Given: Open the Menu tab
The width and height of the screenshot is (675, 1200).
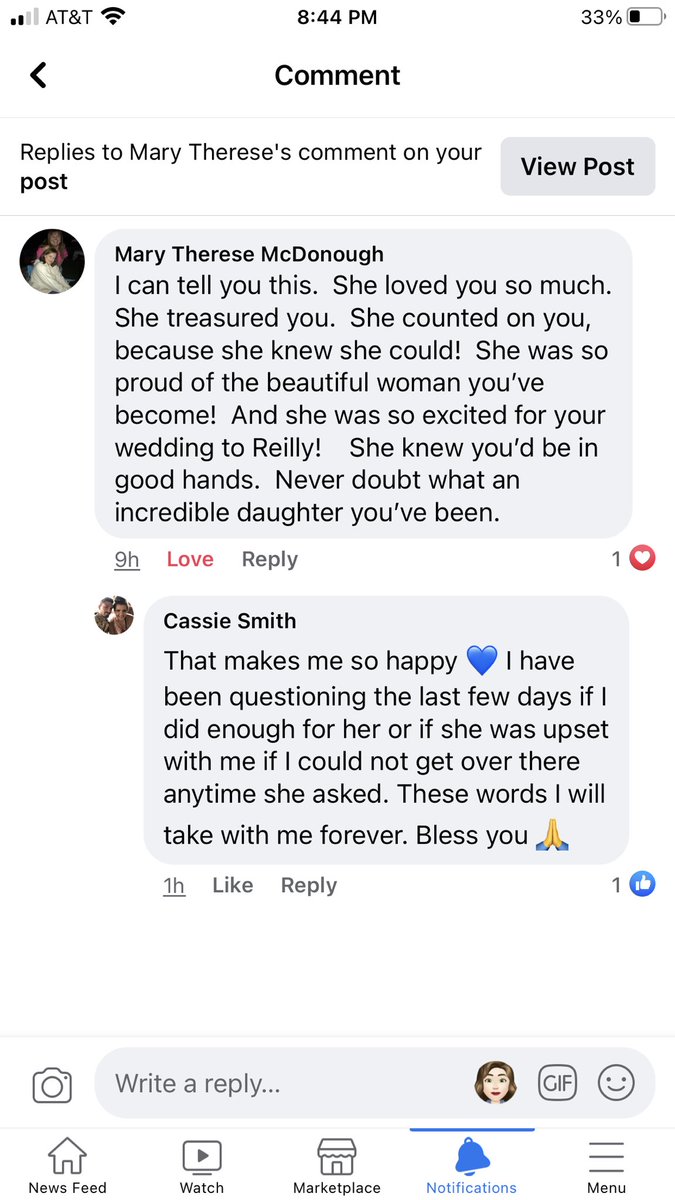Looking at the screenshot, I should (x=606, y=1166).
